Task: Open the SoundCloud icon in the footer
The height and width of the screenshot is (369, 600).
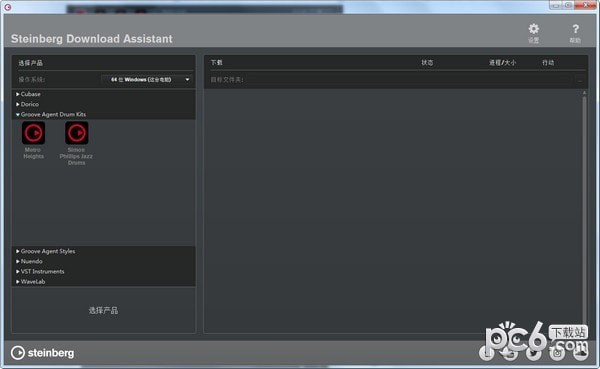Action: pyautogui.click(x=580, y=353)
